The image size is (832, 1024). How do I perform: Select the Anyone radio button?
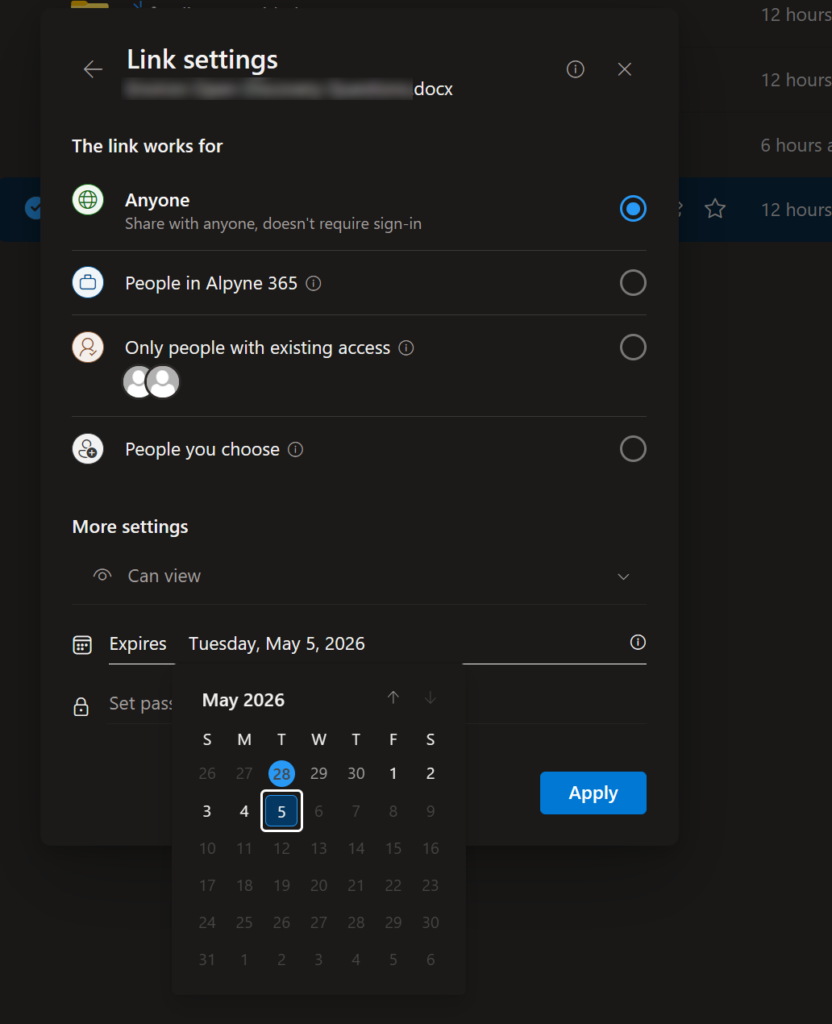pyautogui.click(x=633, y=209)
